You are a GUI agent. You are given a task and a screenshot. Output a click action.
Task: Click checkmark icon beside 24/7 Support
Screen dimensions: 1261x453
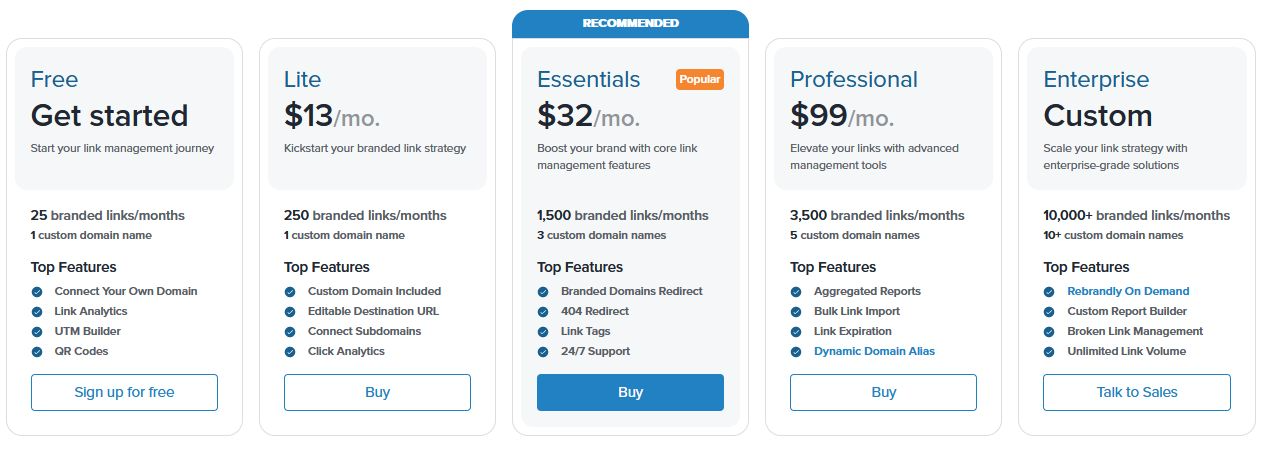pos(543,352)
